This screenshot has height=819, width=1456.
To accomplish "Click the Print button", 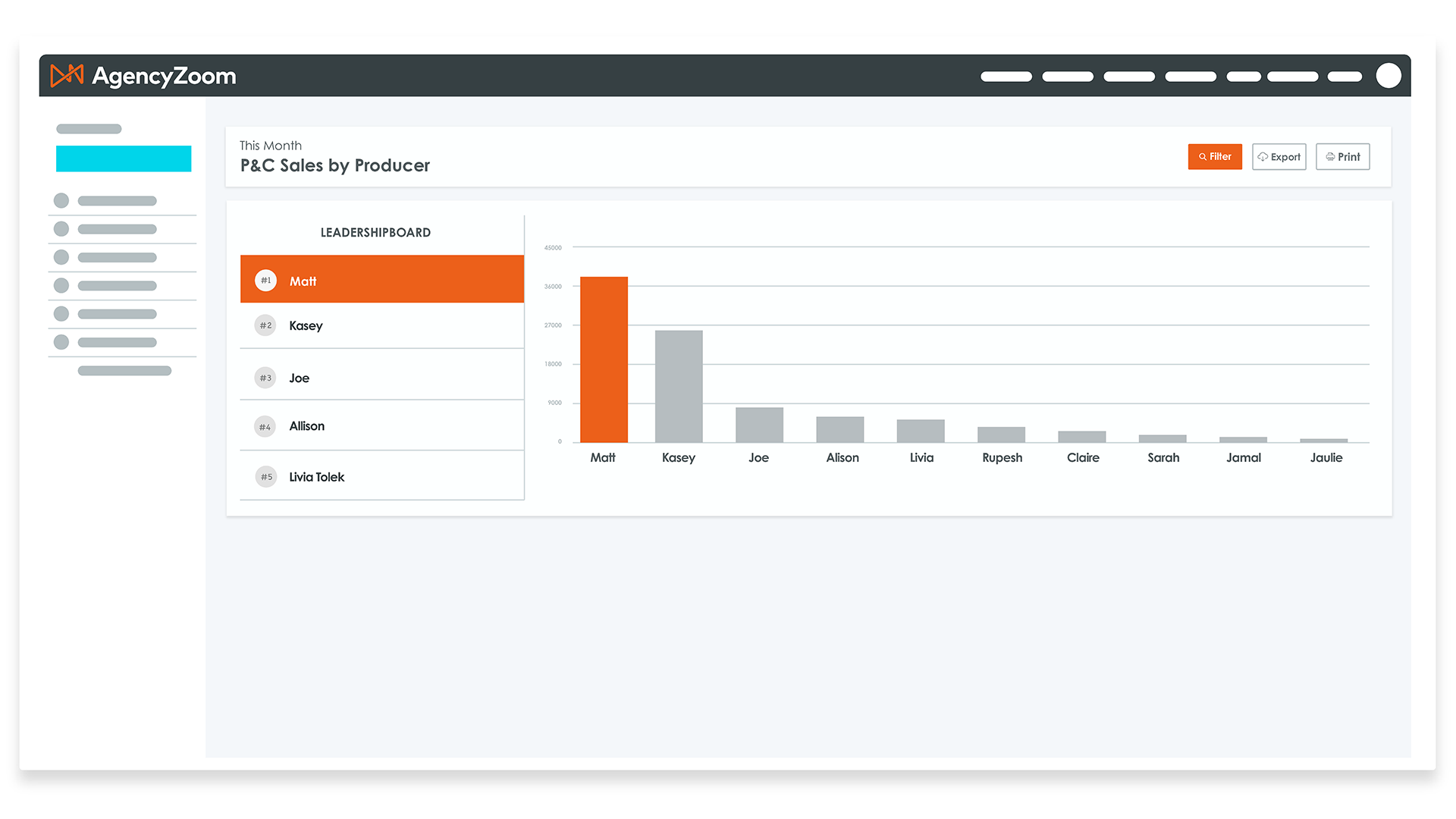I will (x=1342, y=156).
